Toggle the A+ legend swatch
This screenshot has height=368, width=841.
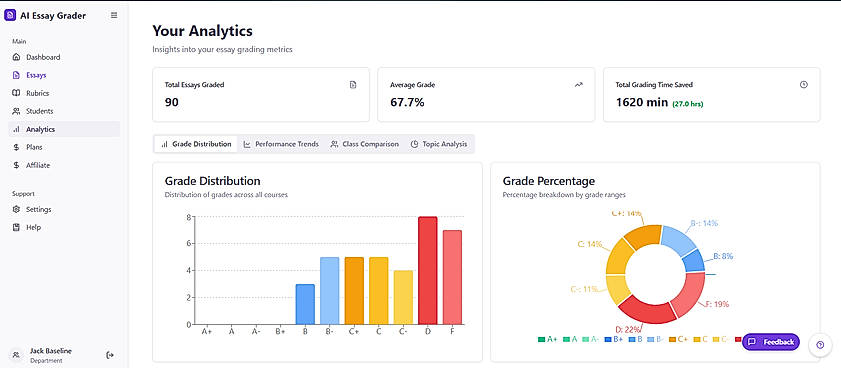tap(541, 340)
